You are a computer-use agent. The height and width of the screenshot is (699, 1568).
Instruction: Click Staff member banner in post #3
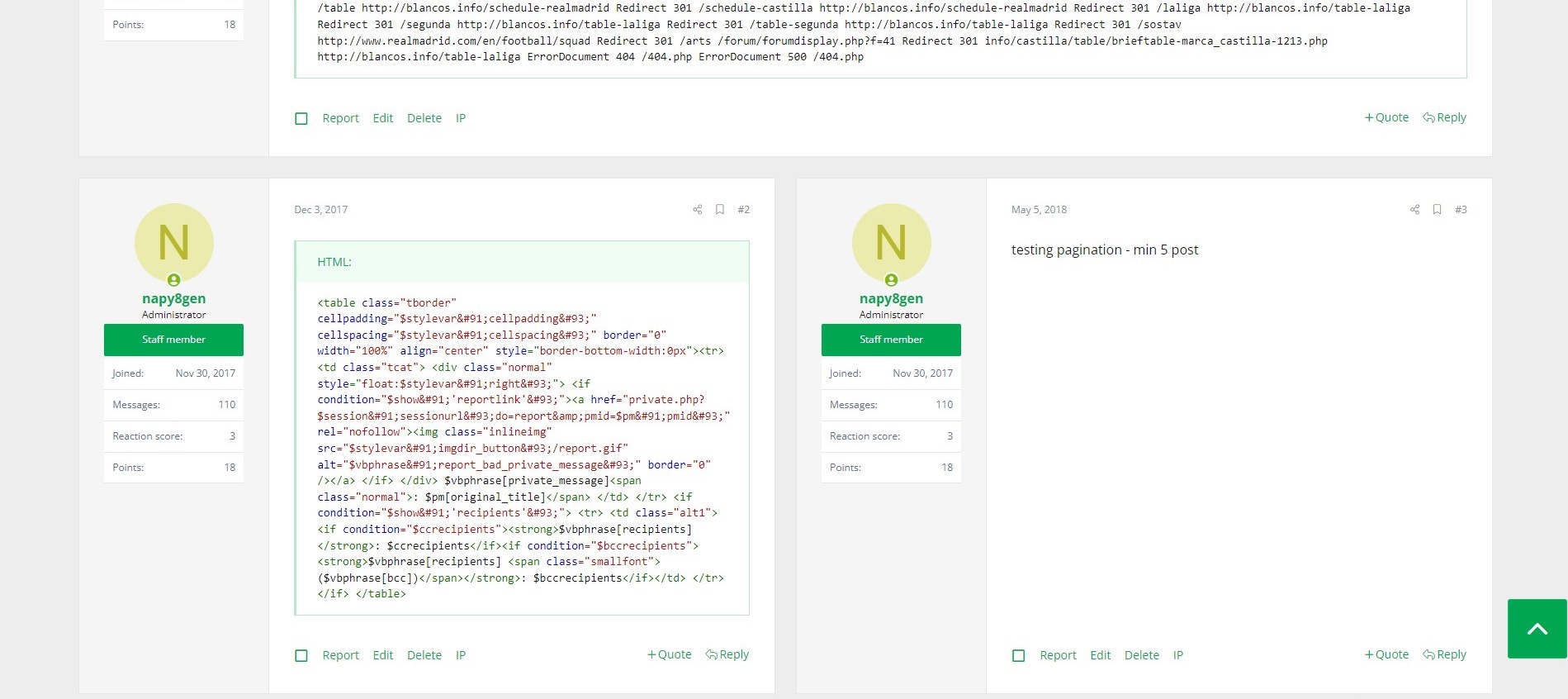[x=891, y=340]
